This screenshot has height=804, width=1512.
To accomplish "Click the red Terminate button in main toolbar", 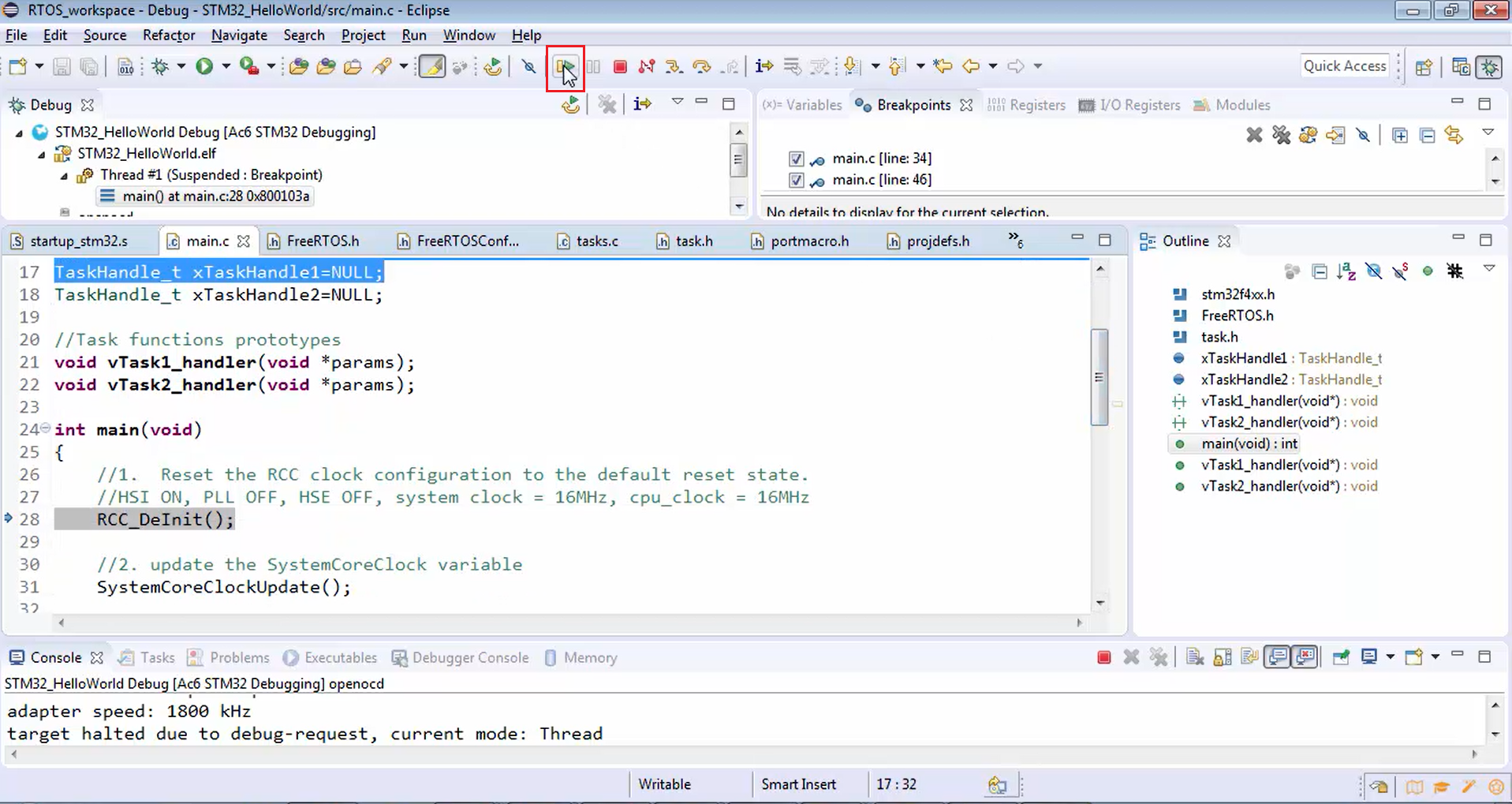I will [x=620, y=66].
